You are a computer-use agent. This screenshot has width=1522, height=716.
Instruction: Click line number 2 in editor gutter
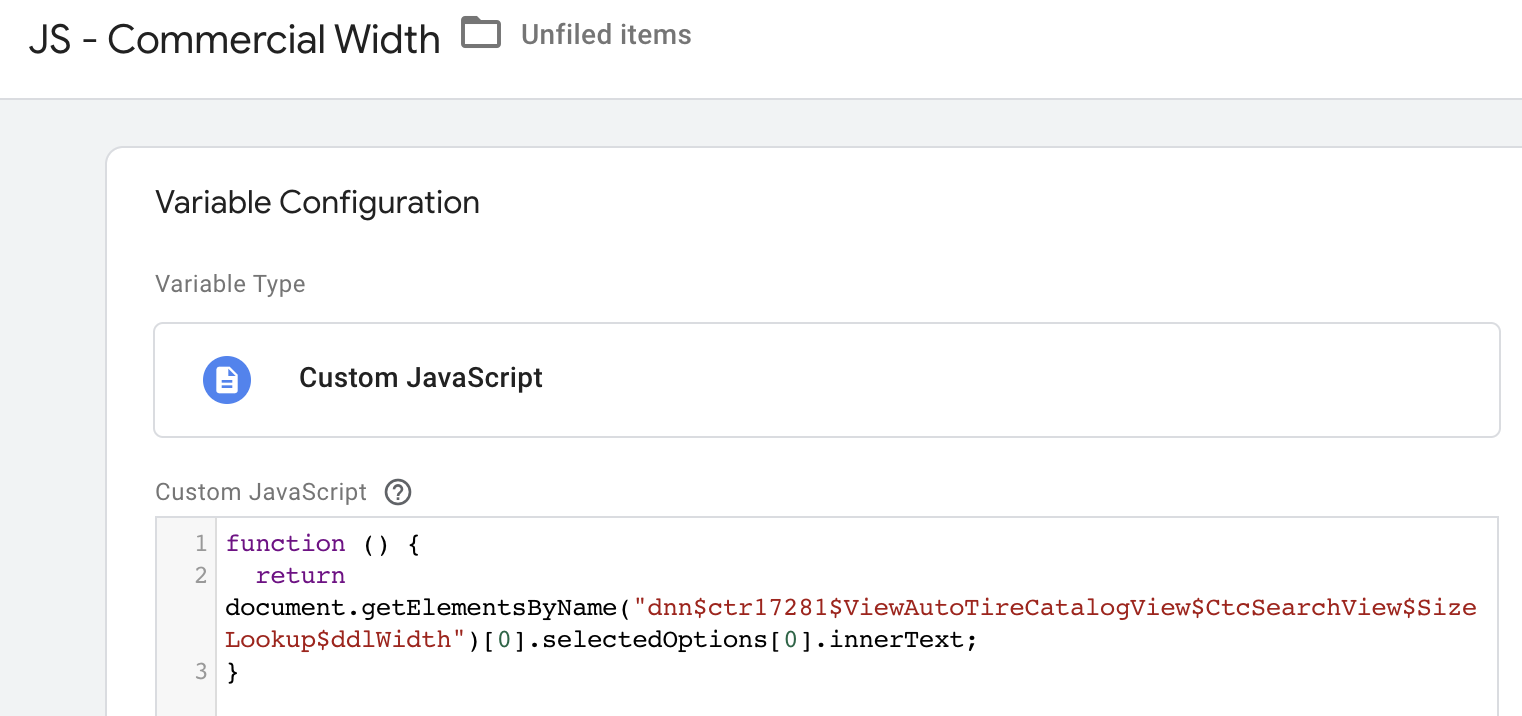(201, 576)
